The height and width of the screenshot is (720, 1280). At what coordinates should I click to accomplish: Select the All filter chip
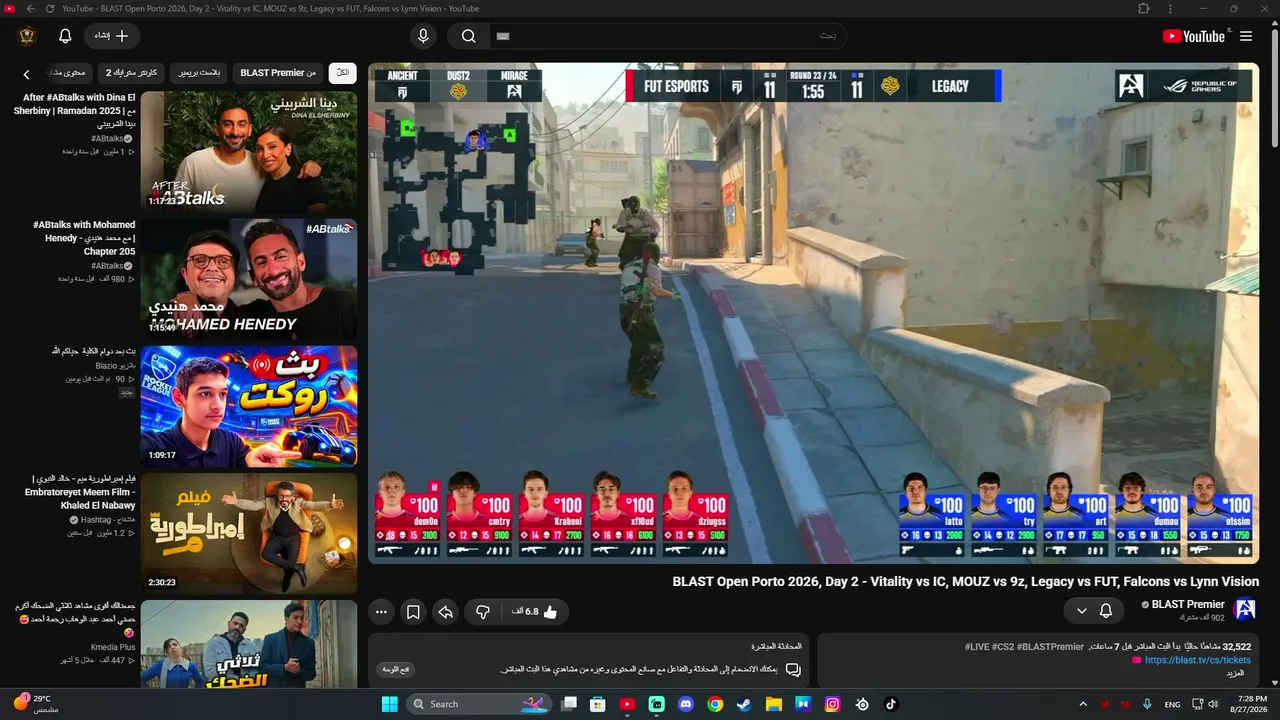(x=343, y=73)
